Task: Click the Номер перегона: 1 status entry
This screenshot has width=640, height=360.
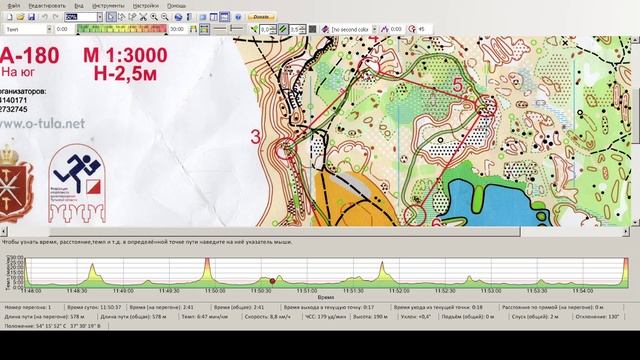Action: [x=28, y=307]
